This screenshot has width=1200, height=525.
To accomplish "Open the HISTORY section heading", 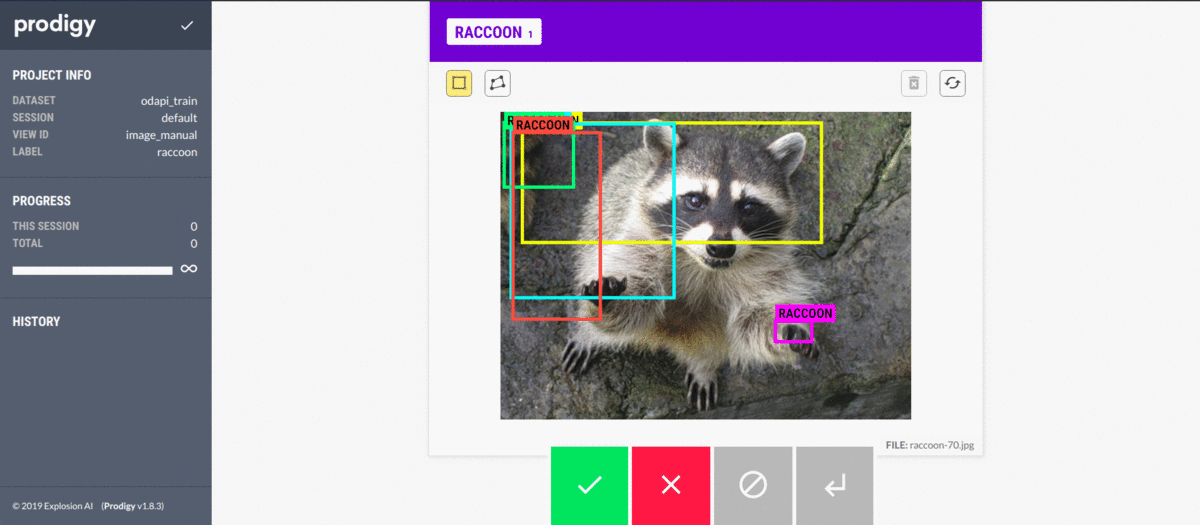I will (x=36, y=321).
